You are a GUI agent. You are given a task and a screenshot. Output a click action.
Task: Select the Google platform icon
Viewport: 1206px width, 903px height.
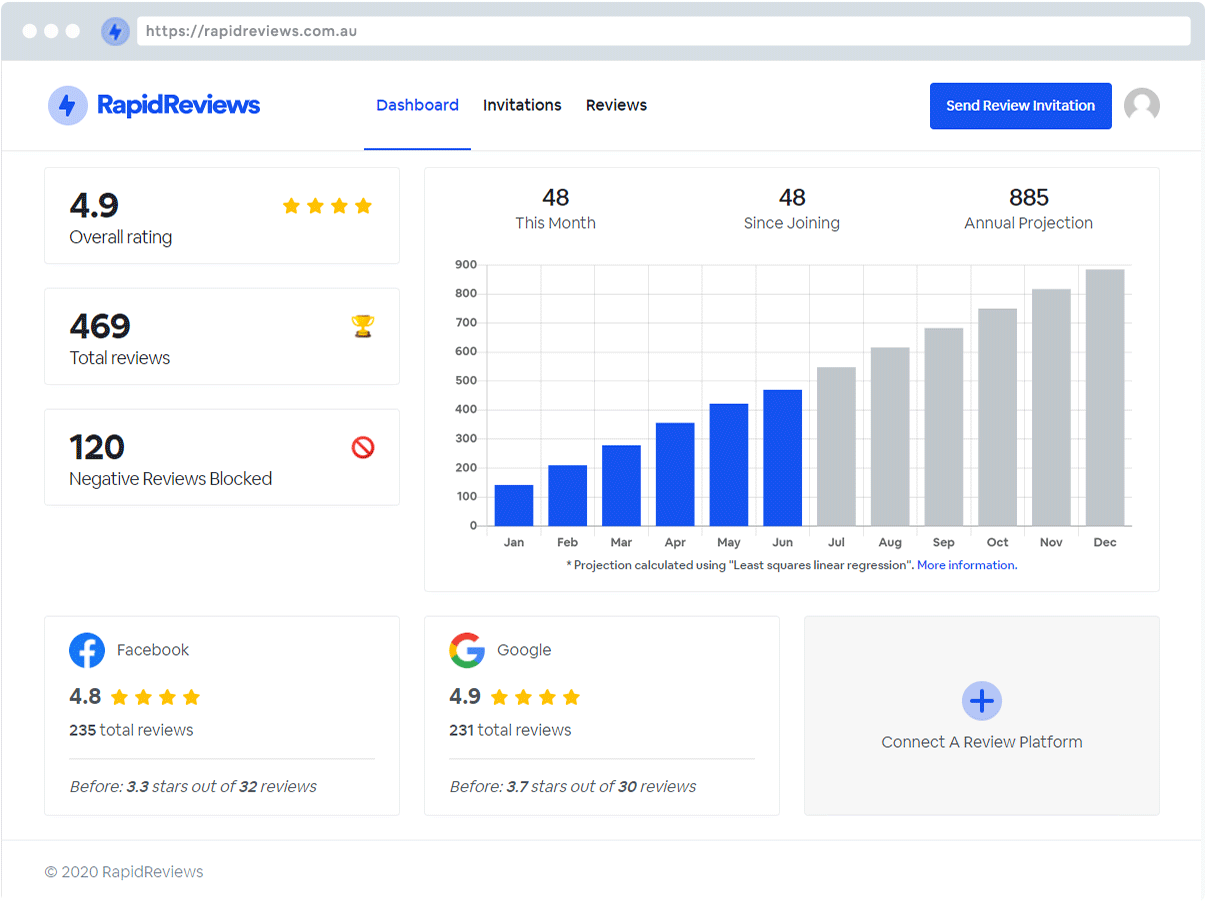(466, 650)
